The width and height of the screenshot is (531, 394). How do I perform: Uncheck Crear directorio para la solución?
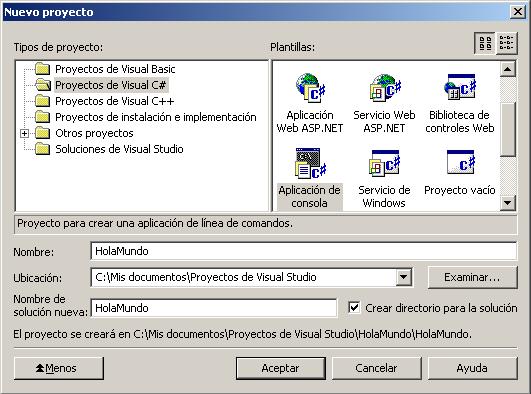pos(354,308)
